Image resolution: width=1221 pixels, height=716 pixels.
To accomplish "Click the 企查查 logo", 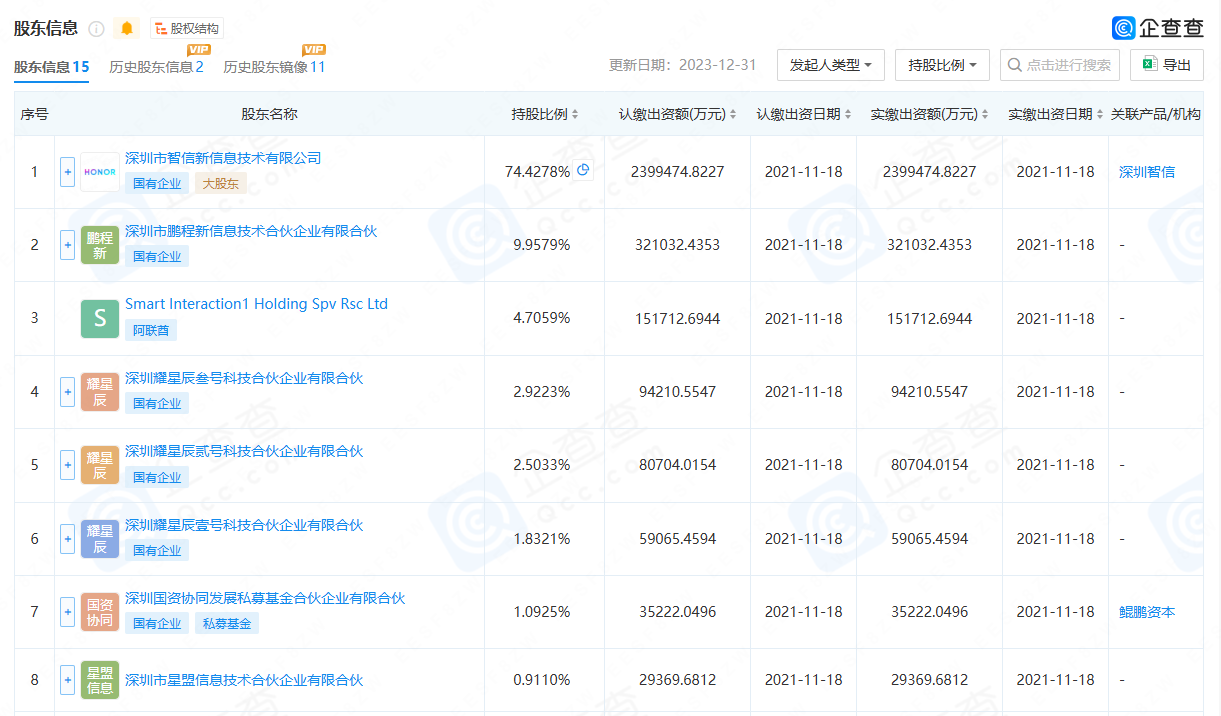I will click(1157, 28).
